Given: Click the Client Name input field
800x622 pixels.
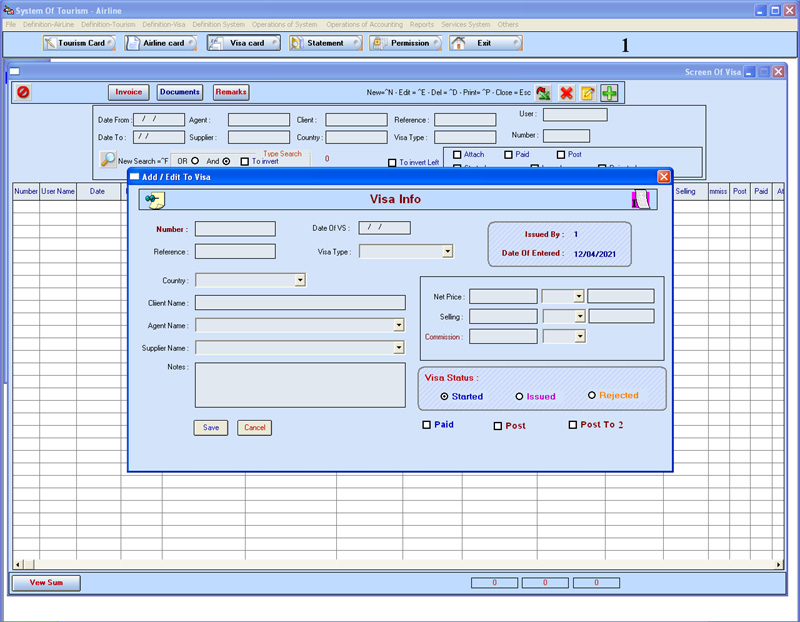Looking at the screenshot, I should click(x=300, y=302).
